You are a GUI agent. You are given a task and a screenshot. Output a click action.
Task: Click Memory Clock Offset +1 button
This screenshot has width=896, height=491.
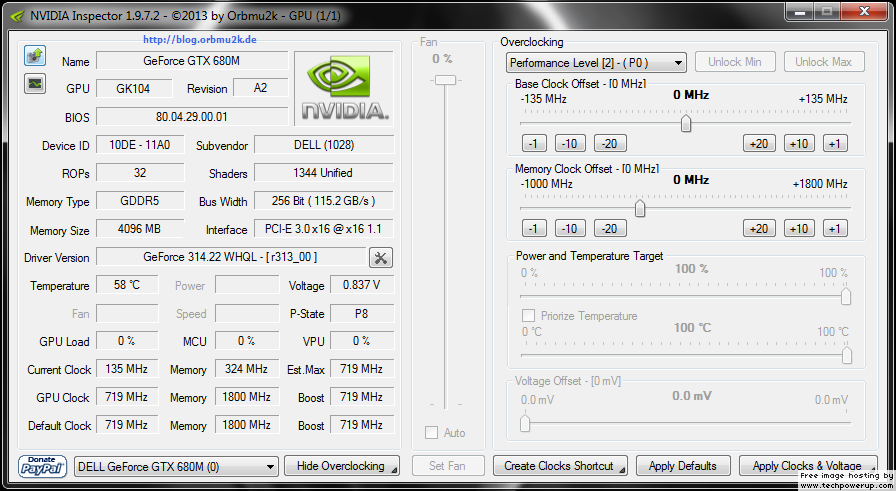tap(835, 229)
